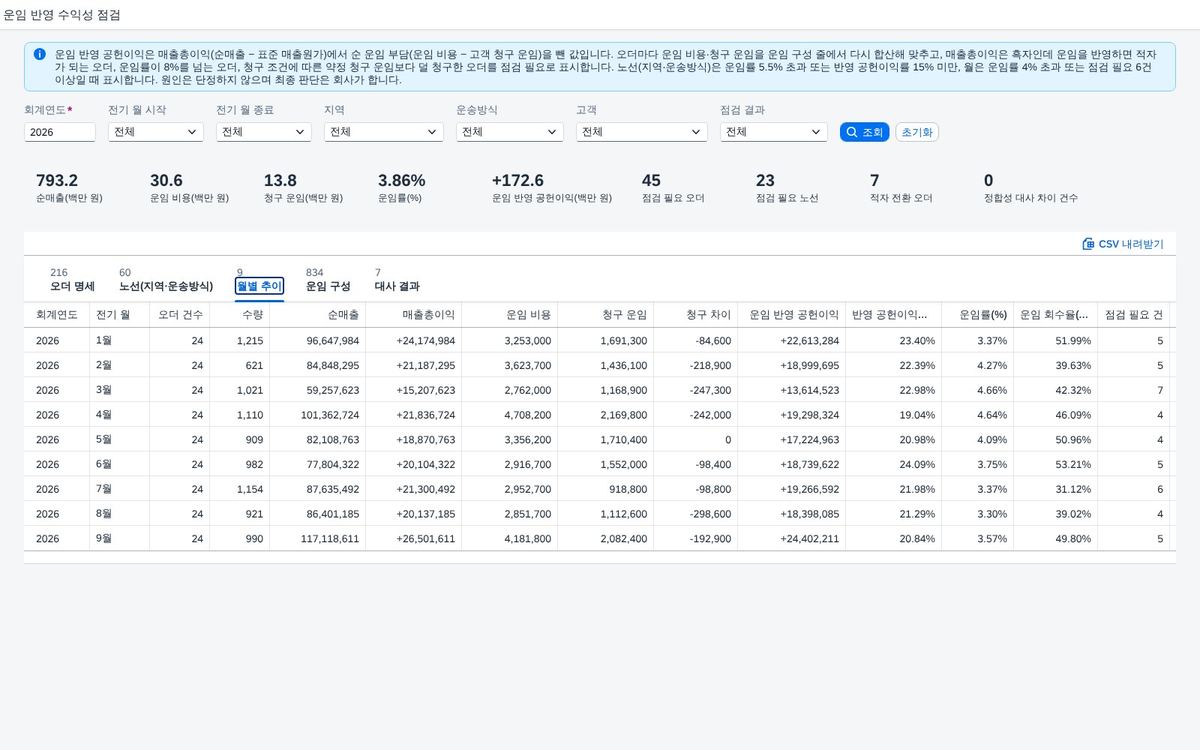Open the 전기 월 시작 dropdown
The image size is (1200, 750).
point(155,132)
